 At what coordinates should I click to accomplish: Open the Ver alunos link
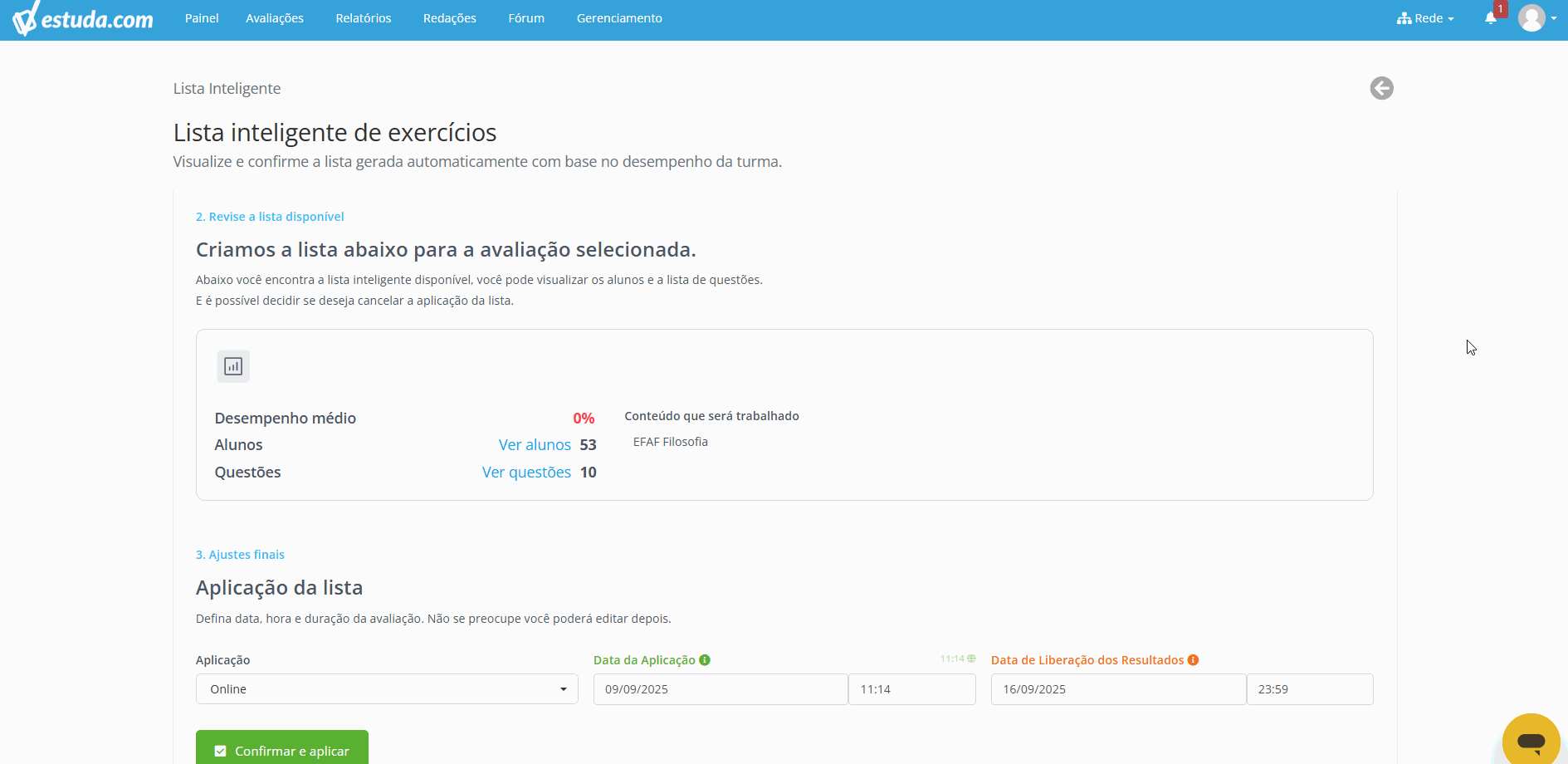click(x=535, y=445)
